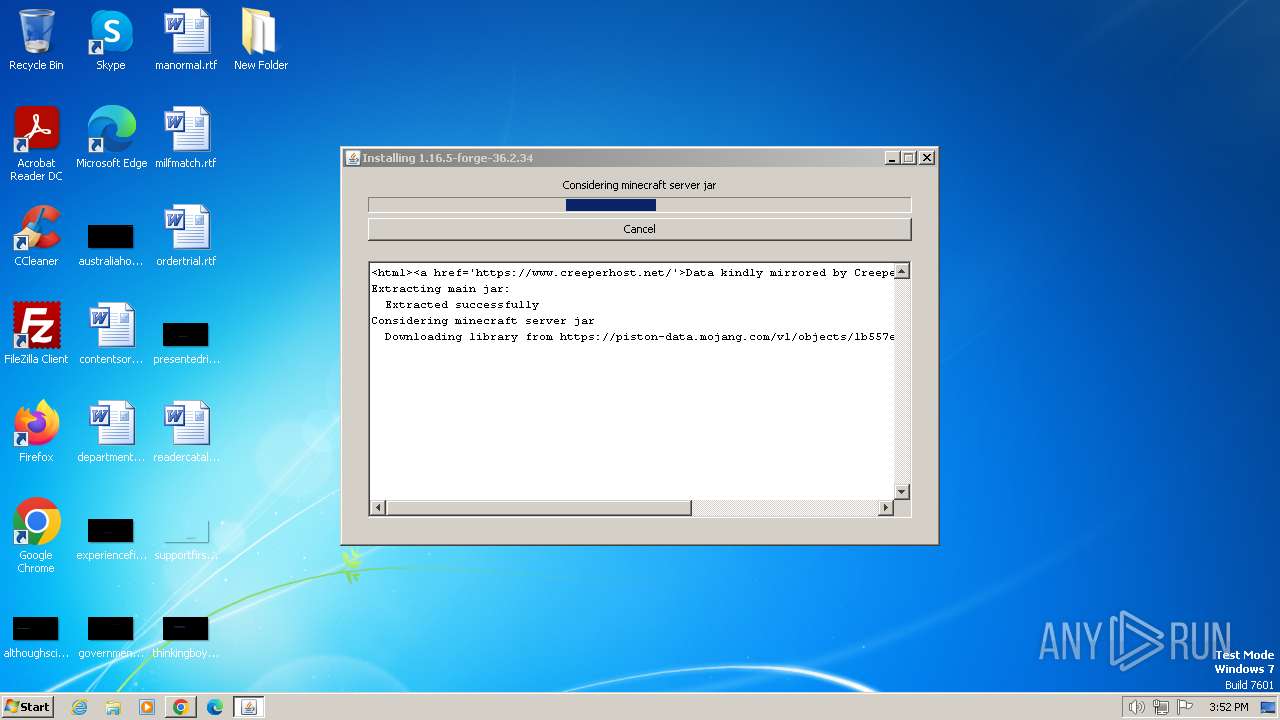The image size is (1280, 720).
Task: Launch FileZilla Client shortcut
Action: (36, 334)
